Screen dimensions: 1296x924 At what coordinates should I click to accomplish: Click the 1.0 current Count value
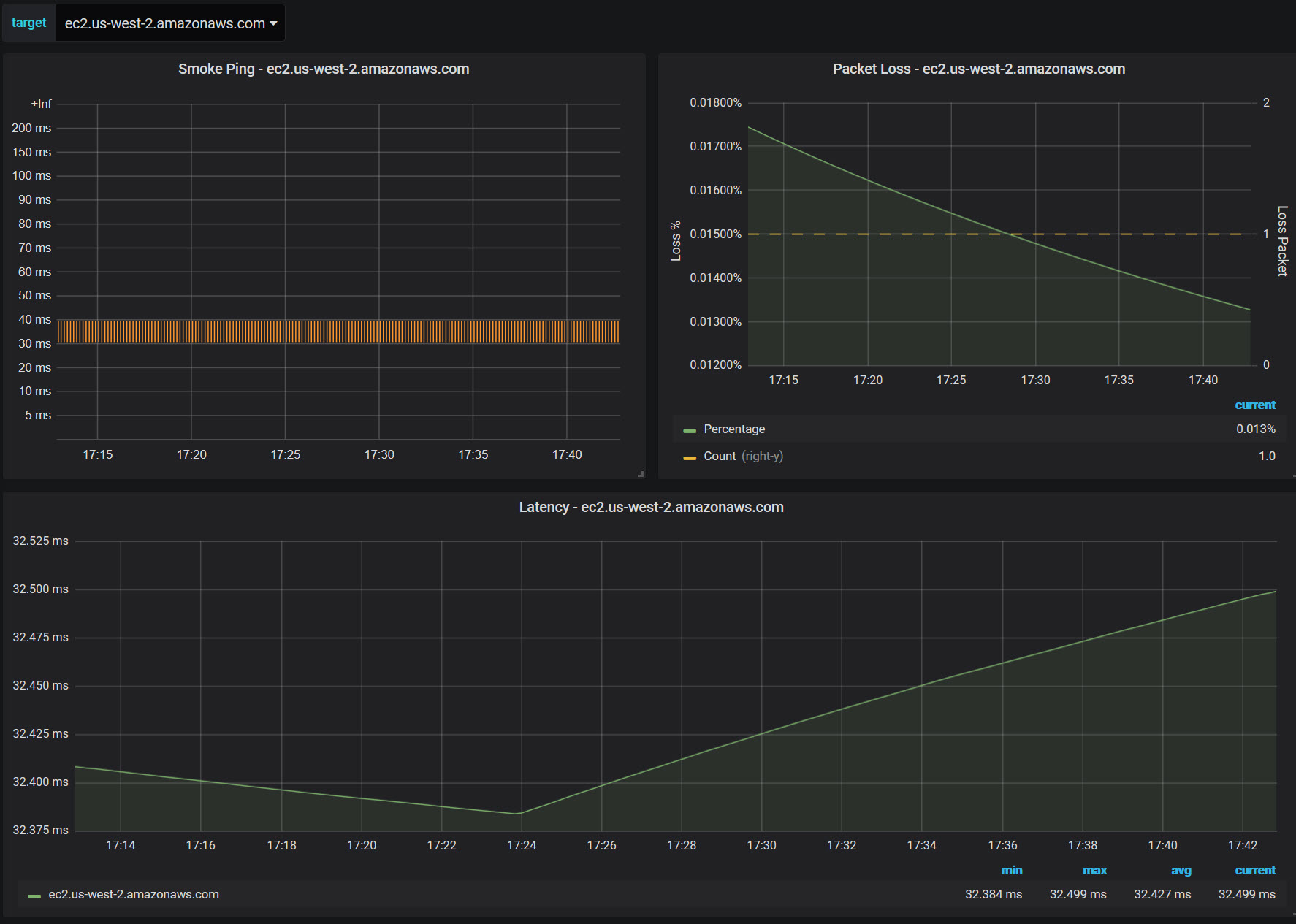point(1267,456)
